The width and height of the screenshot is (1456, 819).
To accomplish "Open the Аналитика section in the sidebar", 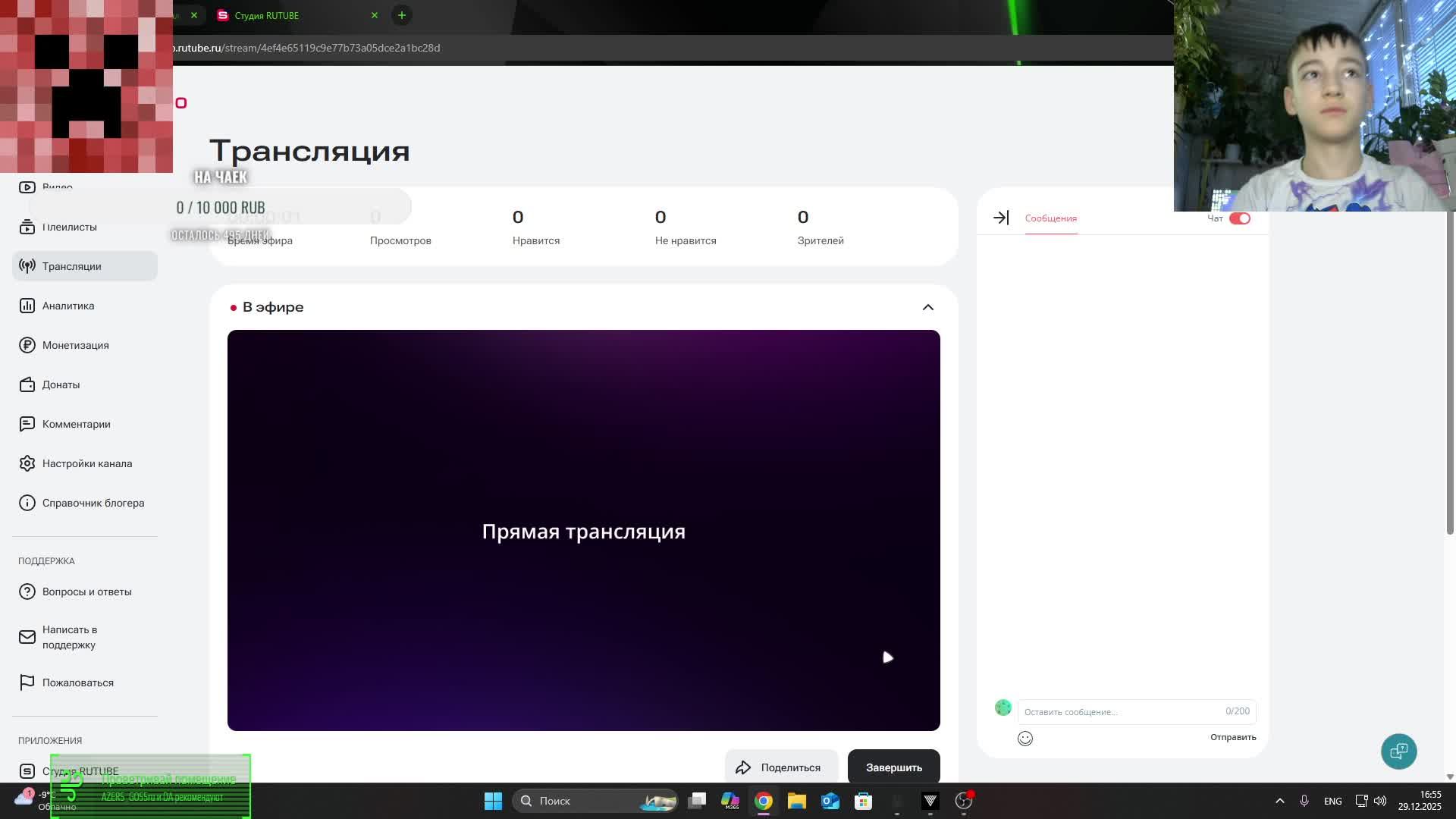I will tap(67, 306).
